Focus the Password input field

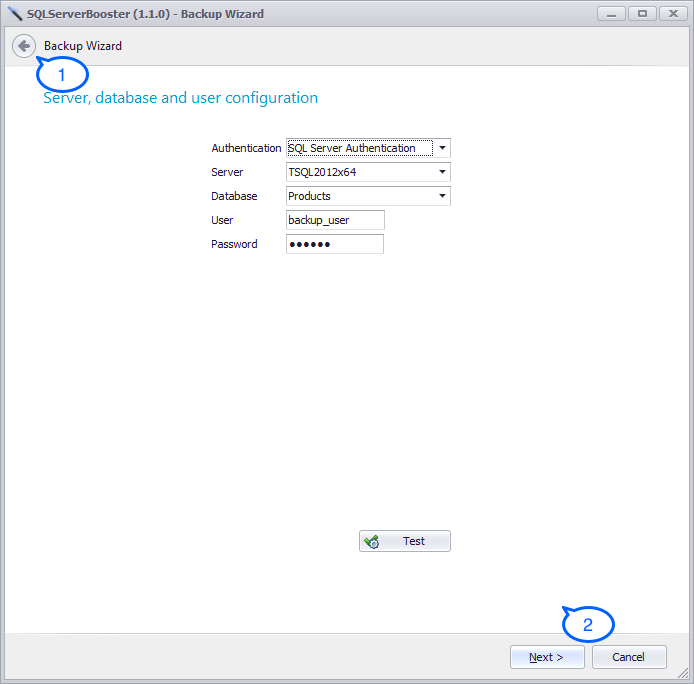click(x=334, y=244)
